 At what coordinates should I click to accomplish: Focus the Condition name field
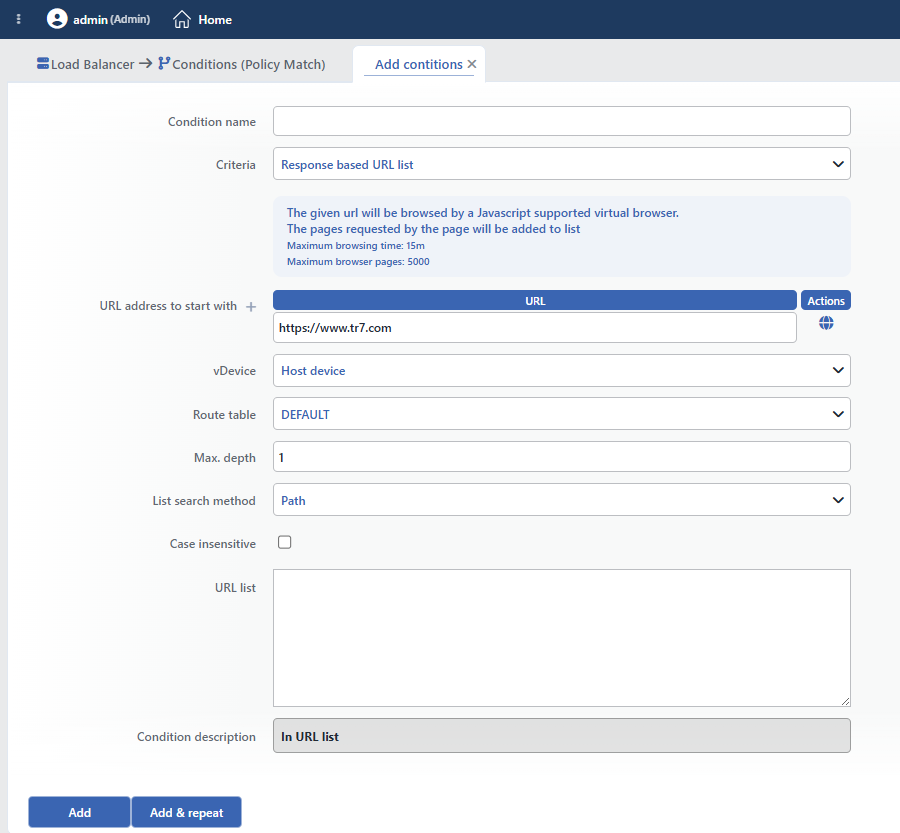pyautogui.click(x=561, y=121)
